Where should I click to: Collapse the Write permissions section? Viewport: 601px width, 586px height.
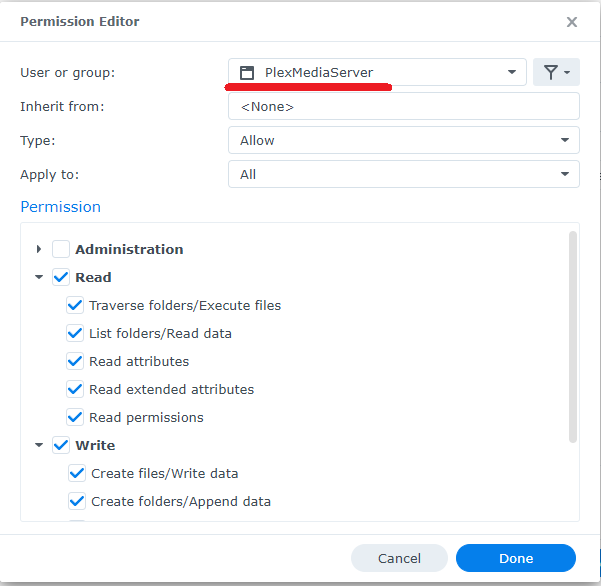tap(39, 445)
